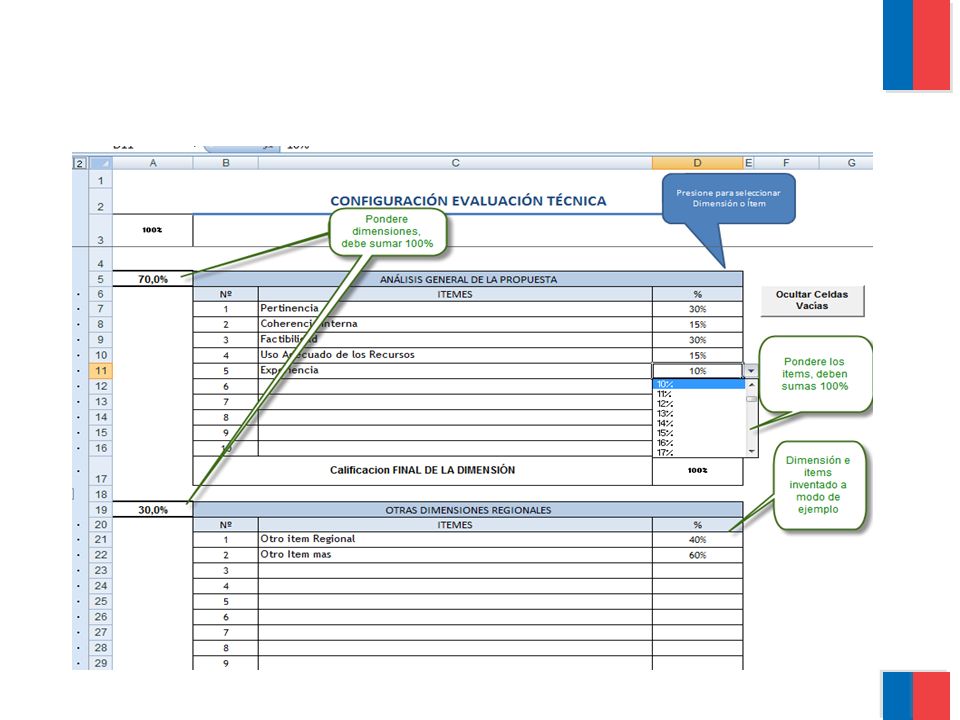Click the dropdown list scrollbar thumb
Screen dimensions: 960x720
click(752, 399)
